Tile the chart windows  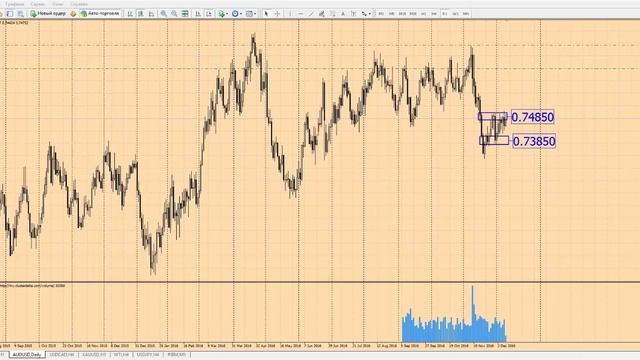pos(185,14)
